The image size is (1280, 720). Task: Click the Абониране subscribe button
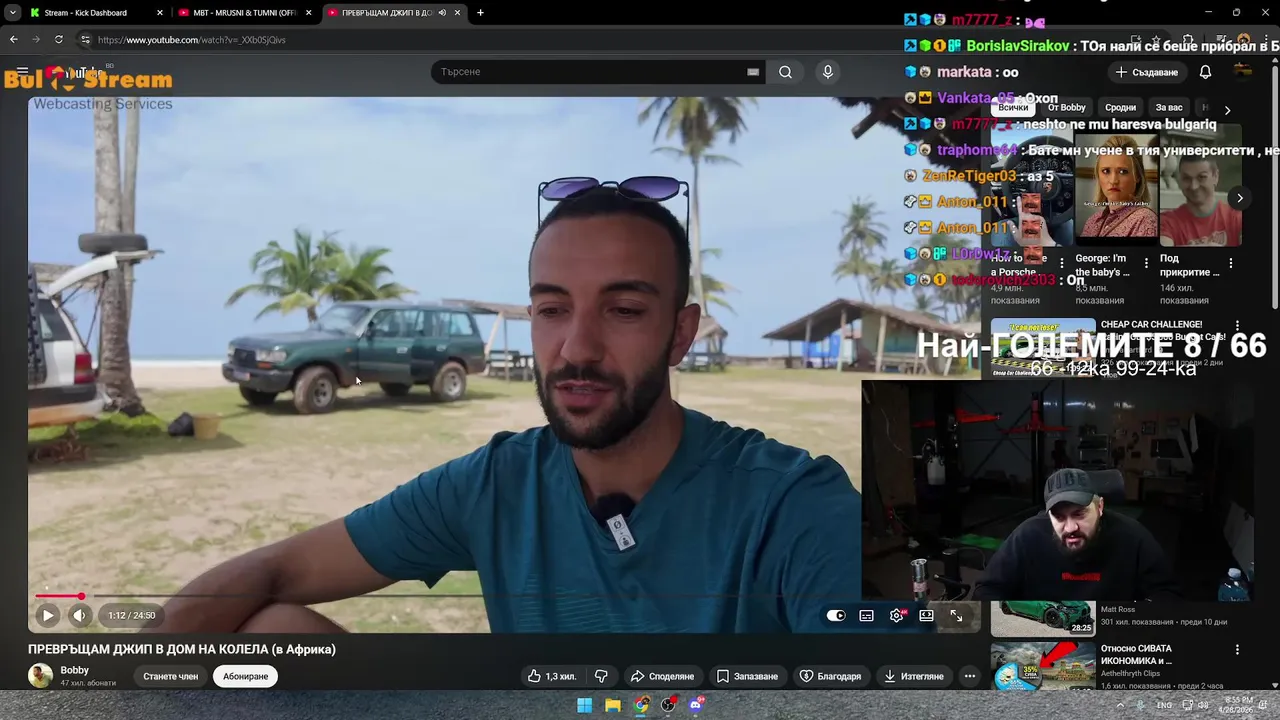click(246, 677)
